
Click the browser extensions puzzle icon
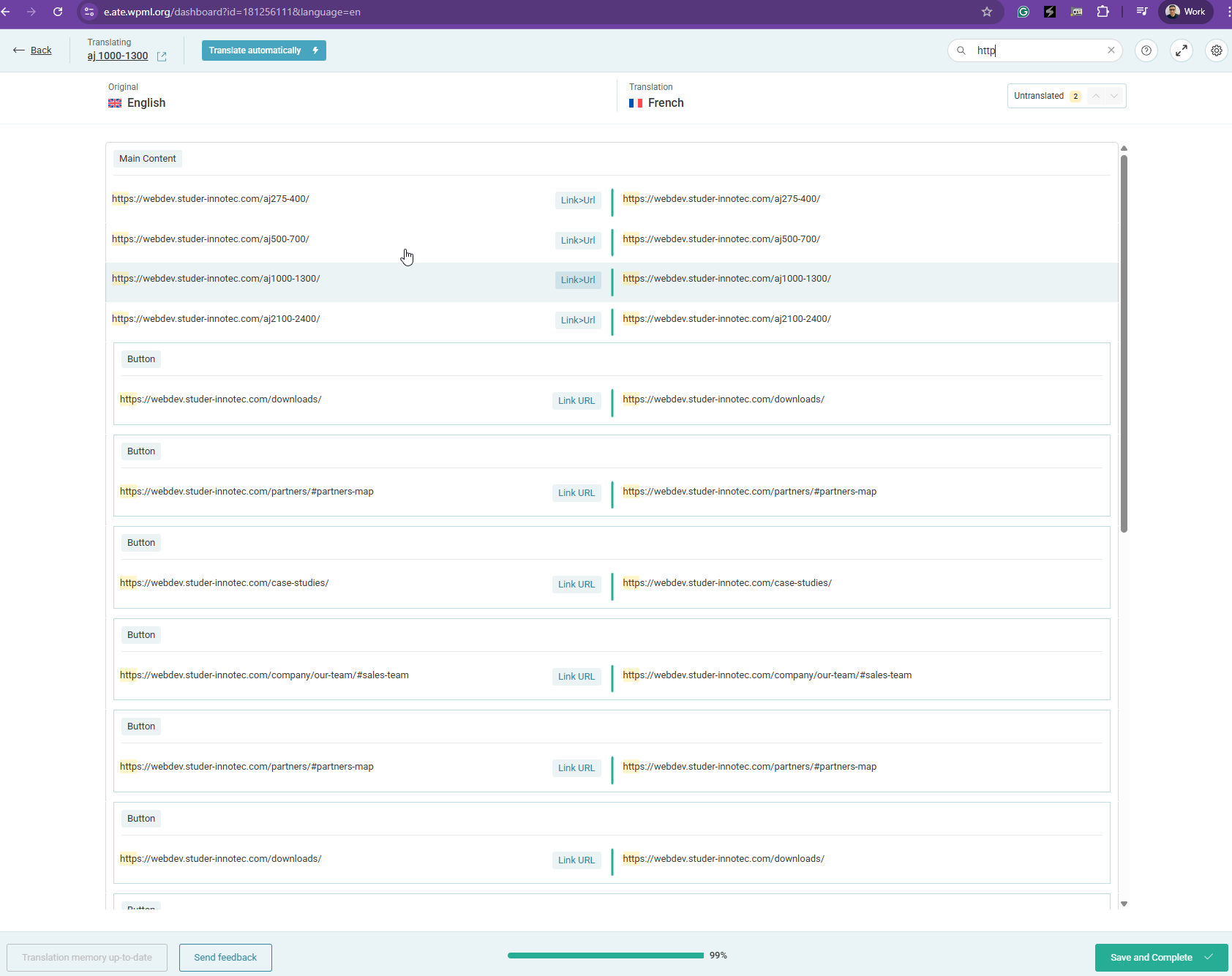click(x=1103, y=12)
